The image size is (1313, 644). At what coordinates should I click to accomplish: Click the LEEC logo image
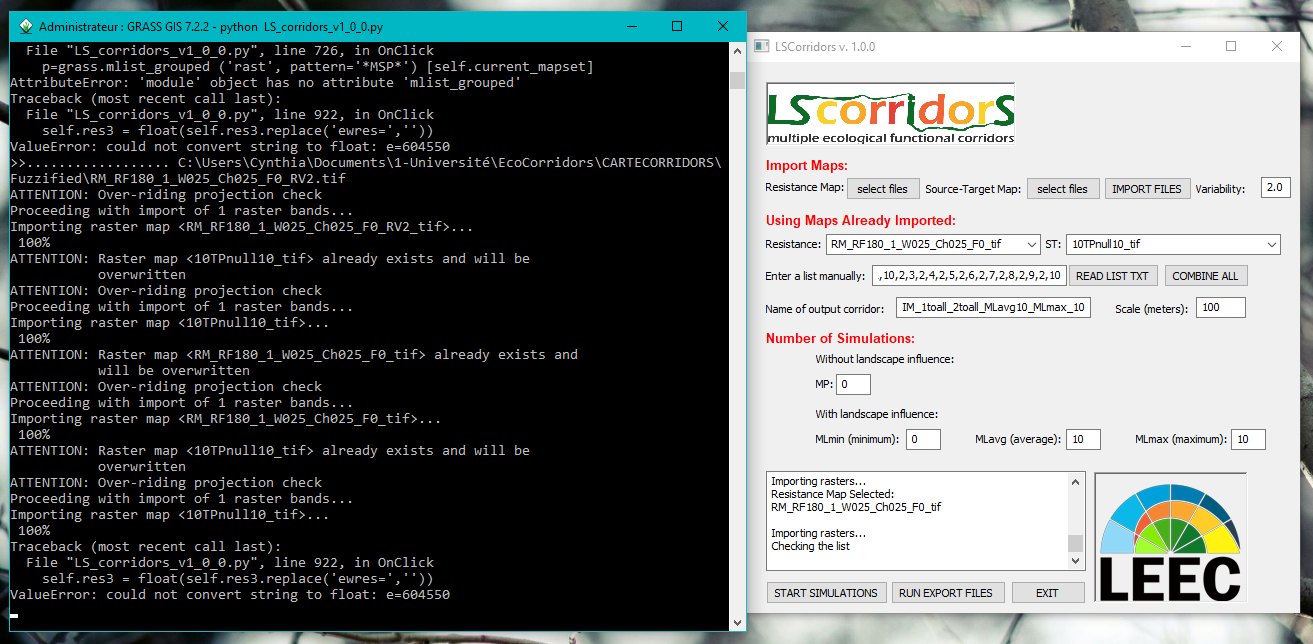coord(1170,535)
